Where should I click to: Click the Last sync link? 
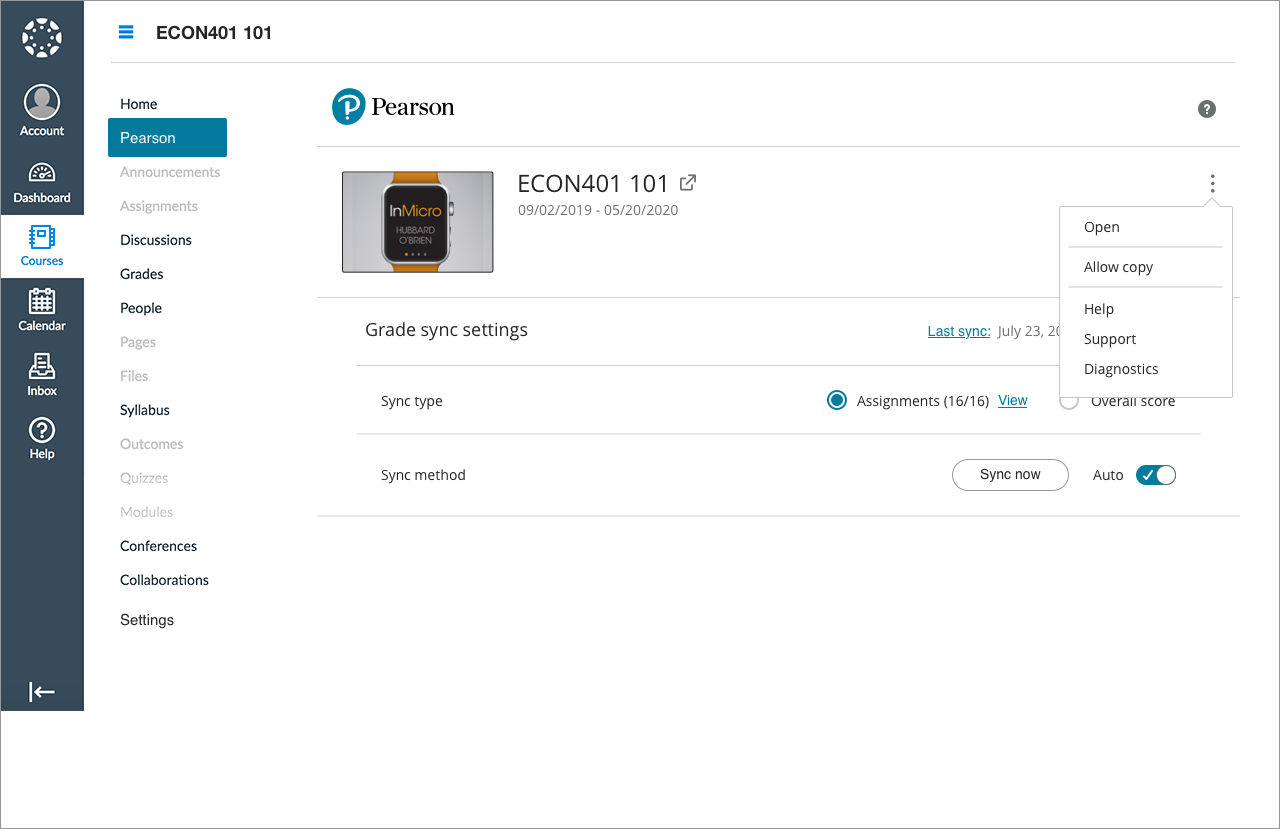(x=959, y=331)
